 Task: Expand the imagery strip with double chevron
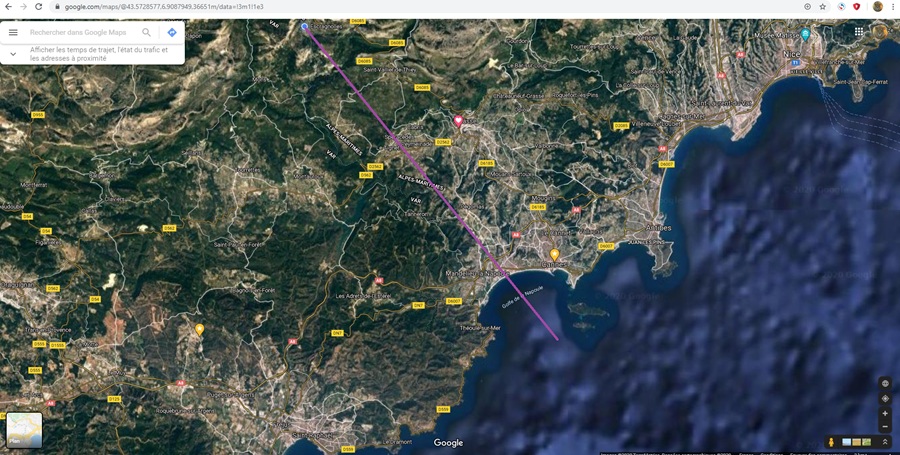pos(885,442)
